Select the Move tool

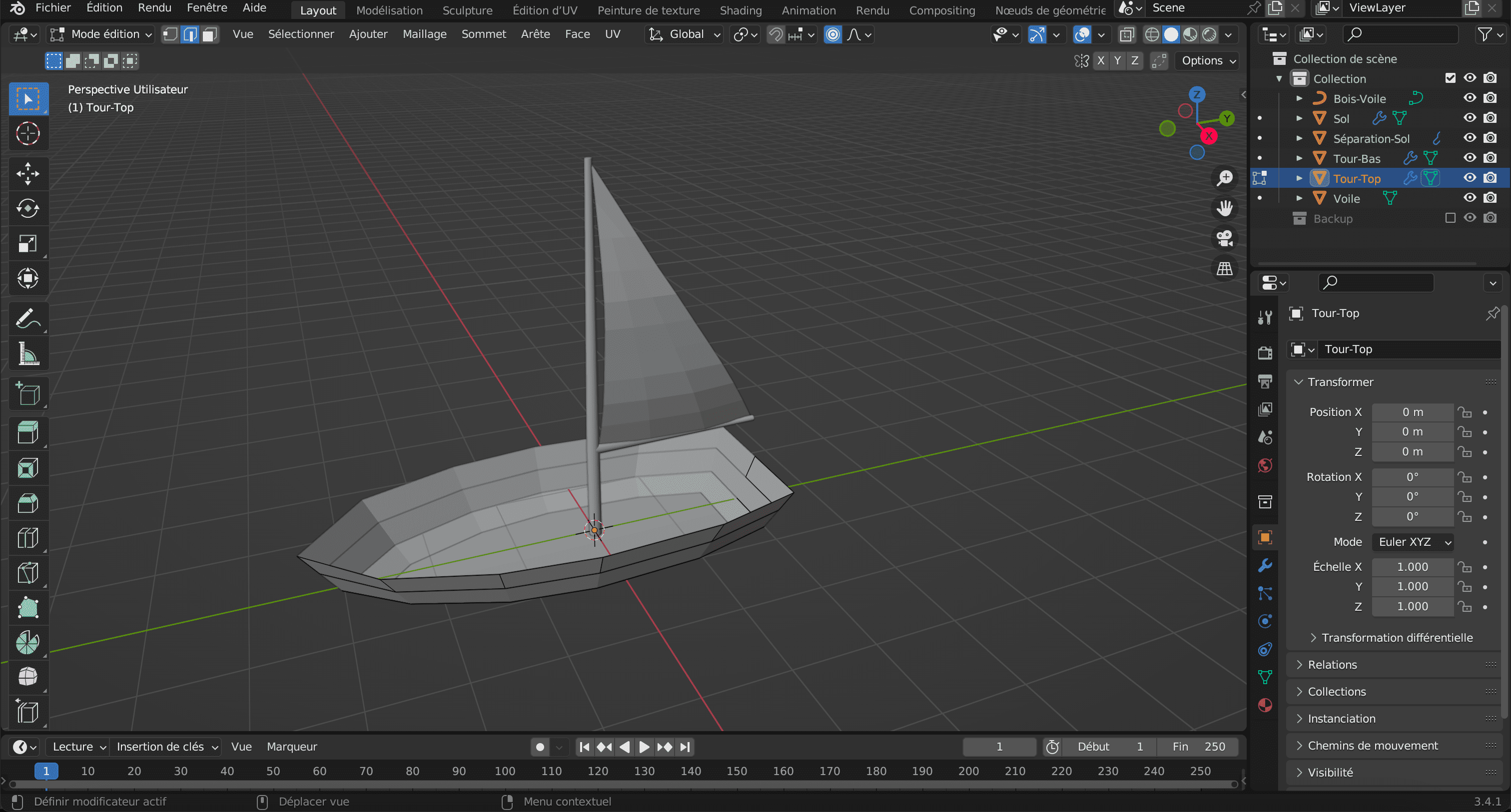[28, 174]
